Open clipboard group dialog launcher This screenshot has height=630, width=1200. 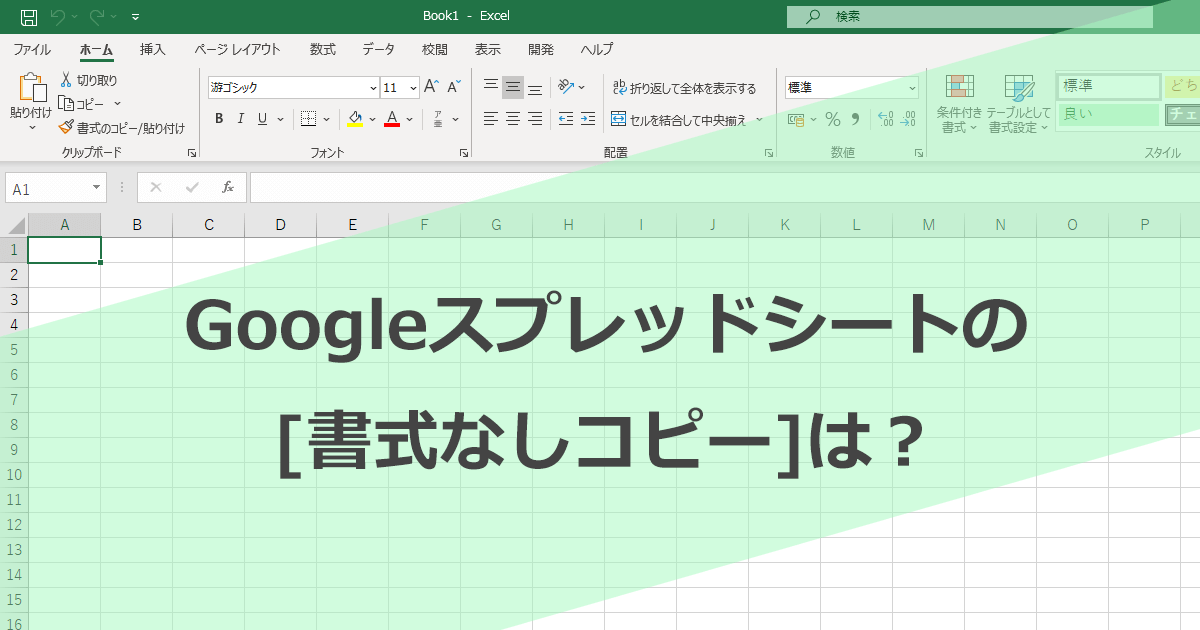(191, 153)
